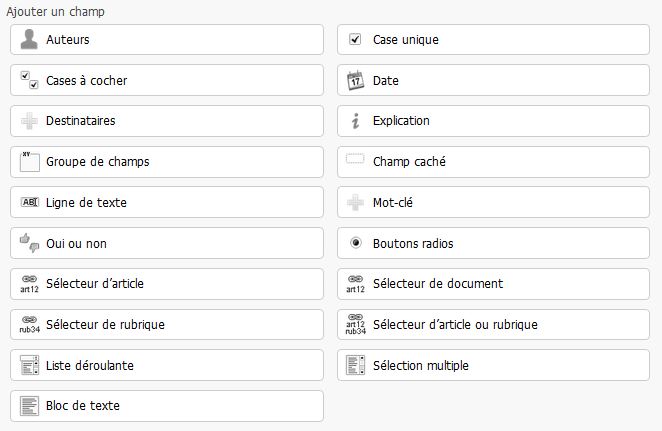Screen dimensions: 662x431
Task: Add a Sélection multiple field
Action: 493,365
